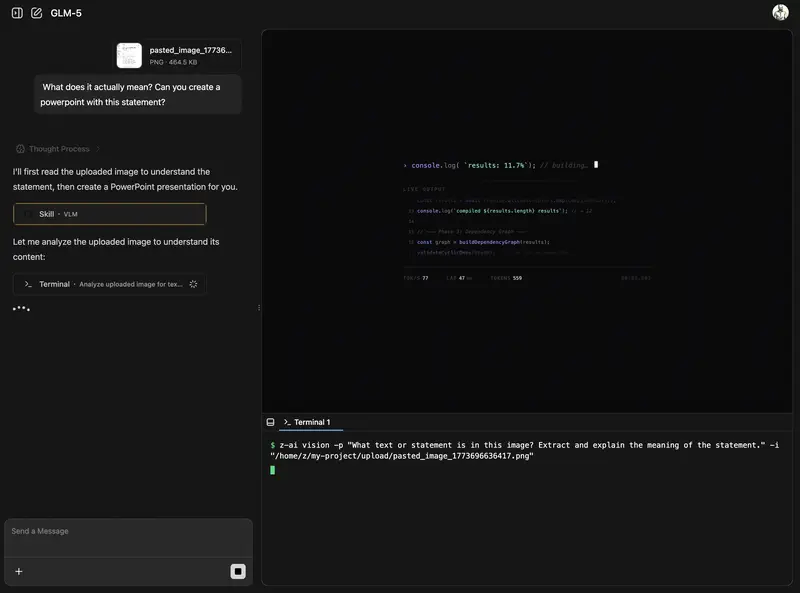Stop generation with the square button
800x593 pixels.
(x=238, y=570)
